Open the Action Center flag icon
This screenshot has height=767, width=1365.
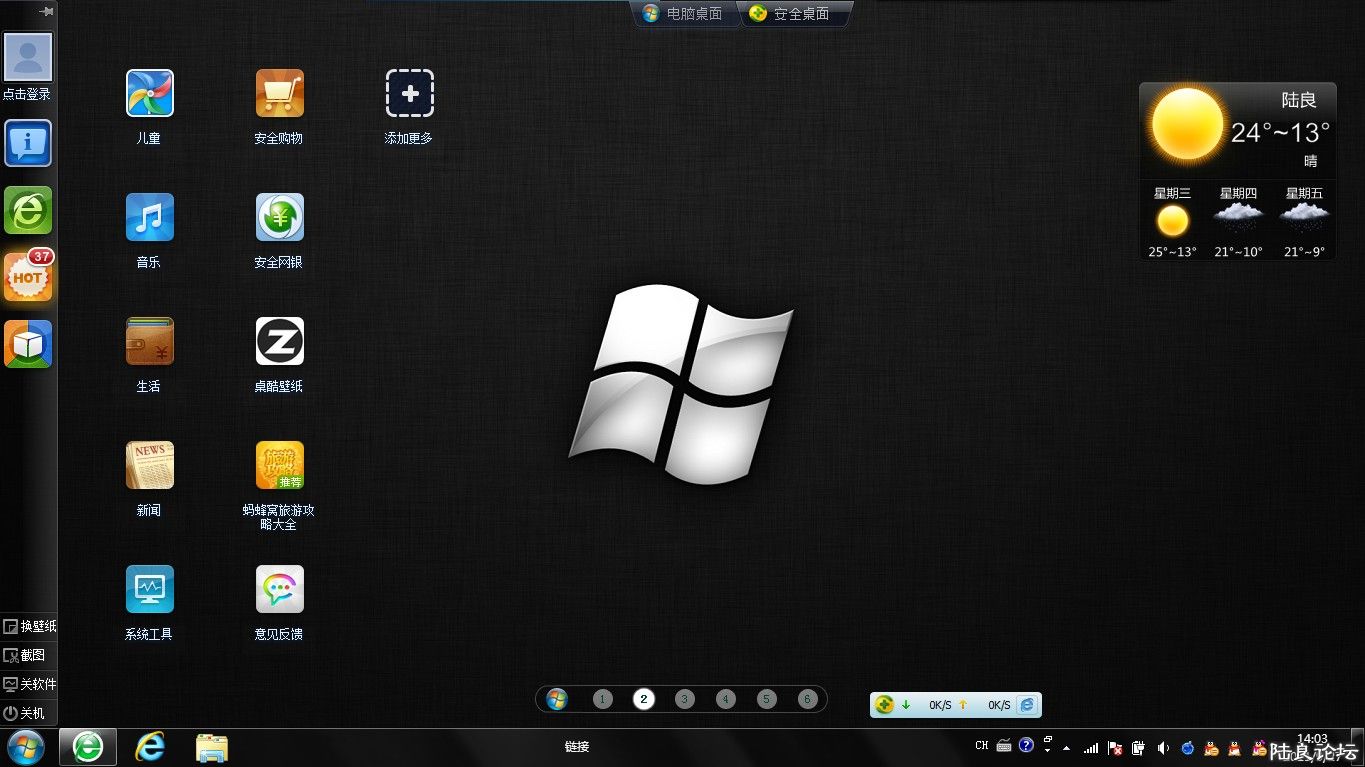pyautogui.click(x=1115, y=748)
